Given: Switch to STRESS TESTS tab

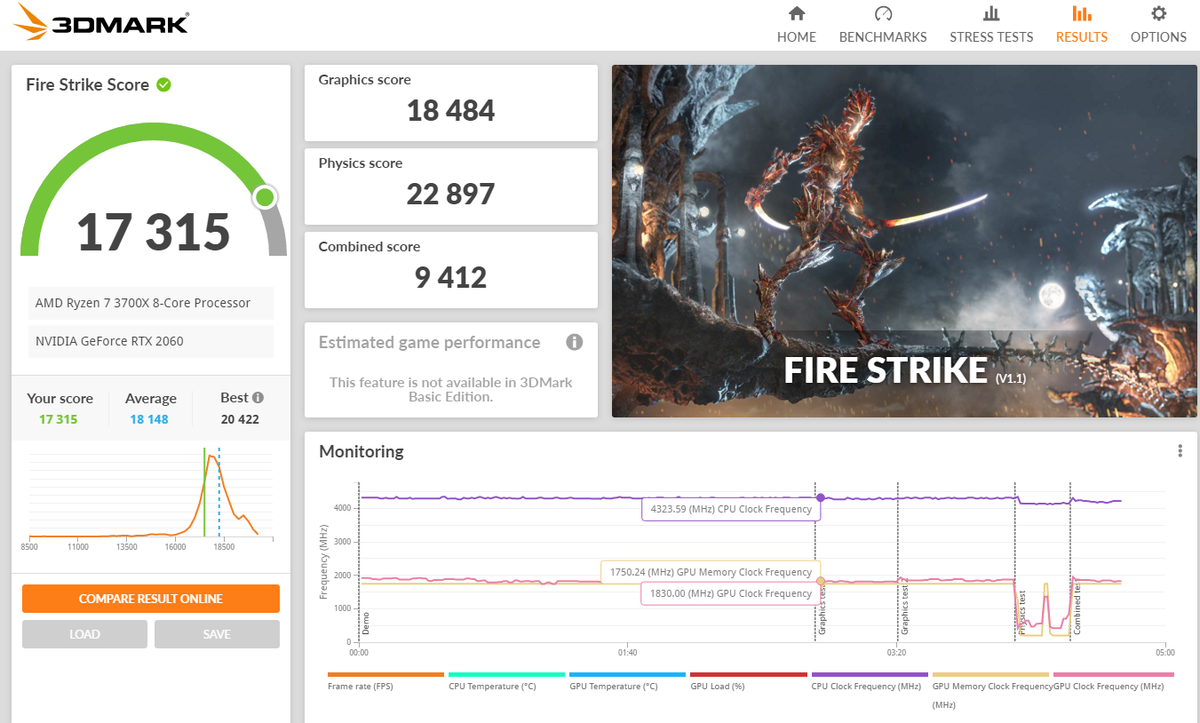Looking at the screenshot, I should (x=991, y=25).
